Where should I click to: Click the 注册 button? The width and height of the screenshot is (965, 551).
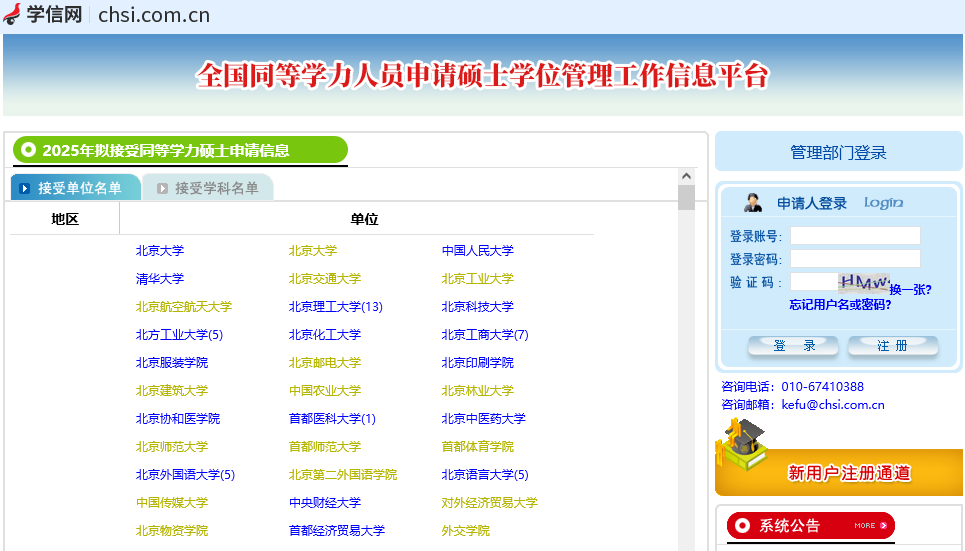tap(893, 345)
